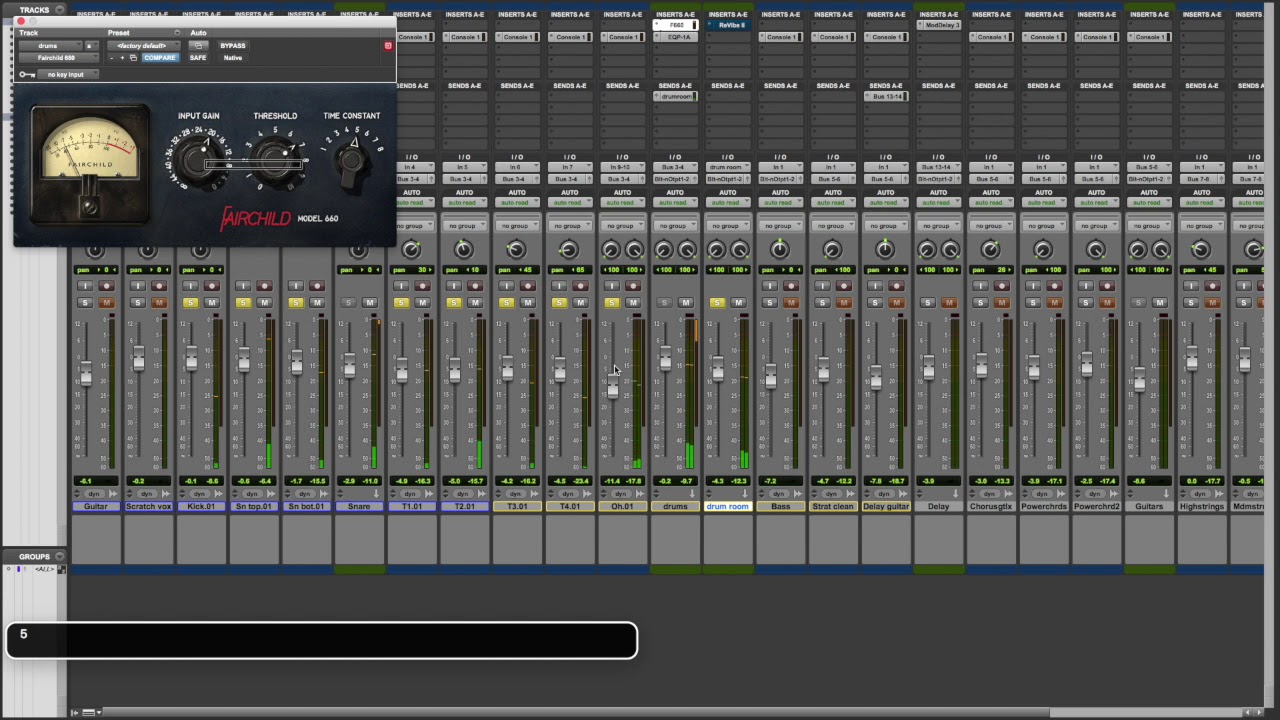This screenshot has width=1280, height=720.
Task: Click next preset plus icon
Action: tap(122, 58)
